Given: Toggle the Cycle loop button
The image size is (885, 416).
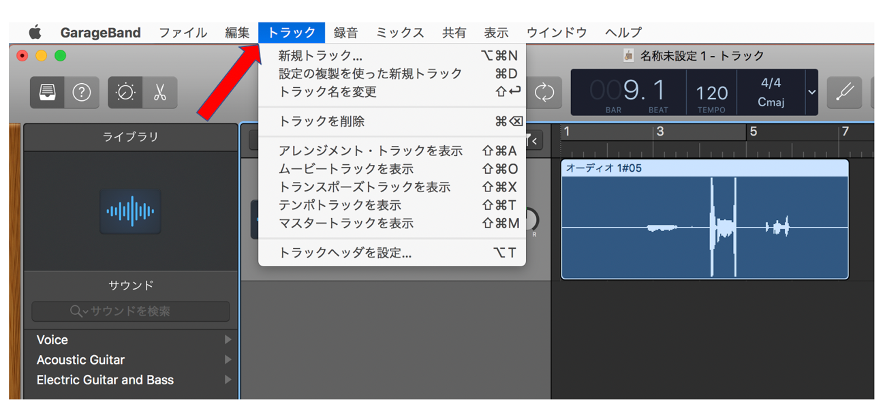Looking at the screenshot, I should 544,93.
